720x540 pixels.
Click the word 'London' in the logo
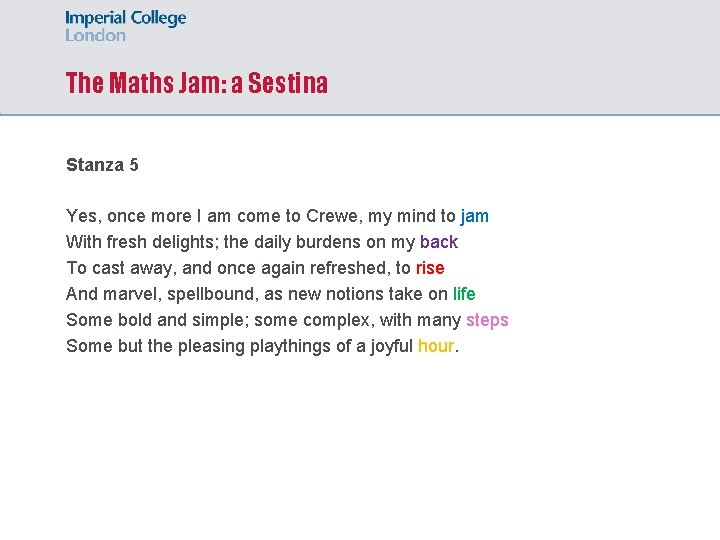pos(95,35)
